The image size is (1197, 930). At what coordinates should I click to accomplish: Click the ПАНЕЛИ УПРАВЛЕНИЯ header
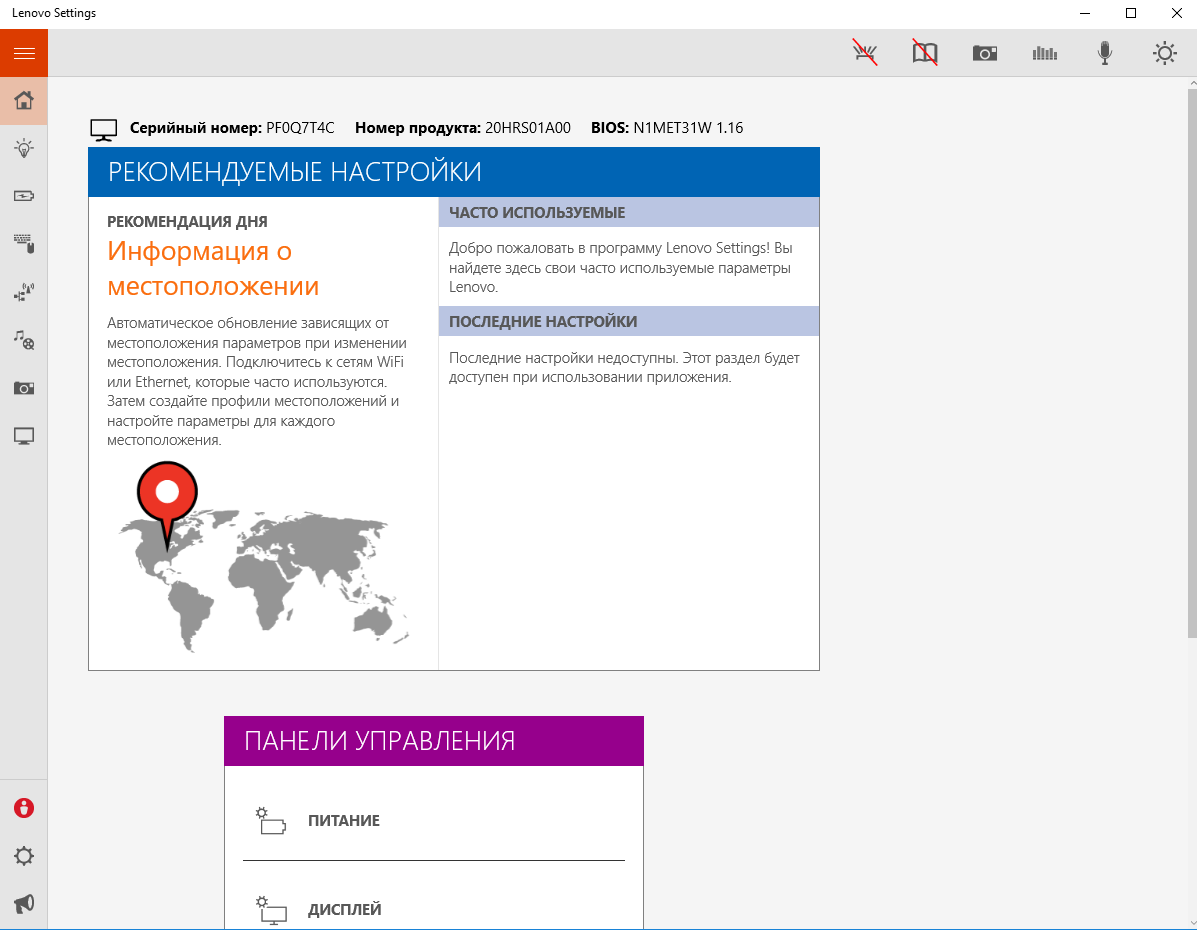(434, 741)
